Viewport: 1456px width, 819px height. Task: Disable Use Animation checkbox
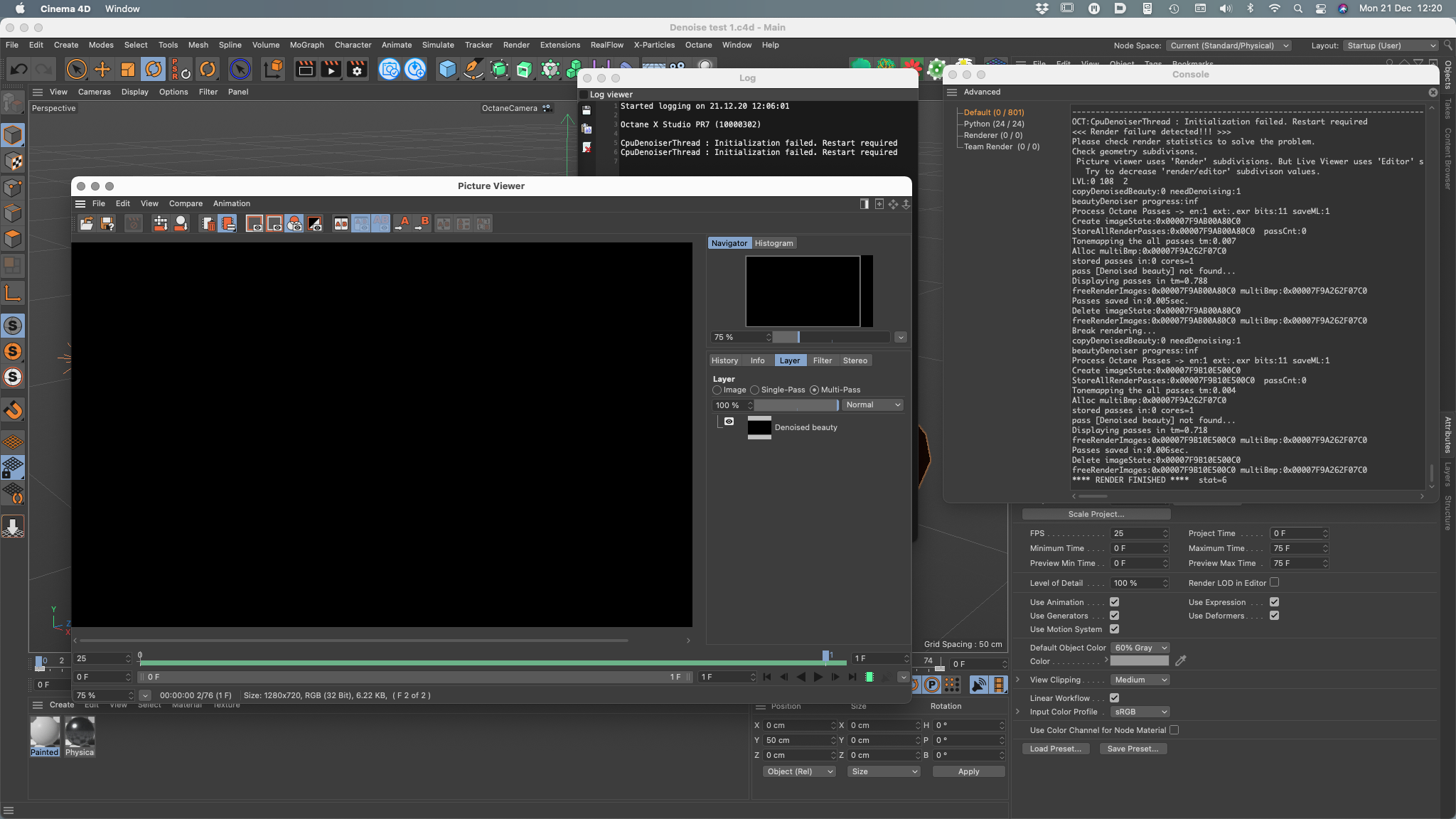point(1114,602)
